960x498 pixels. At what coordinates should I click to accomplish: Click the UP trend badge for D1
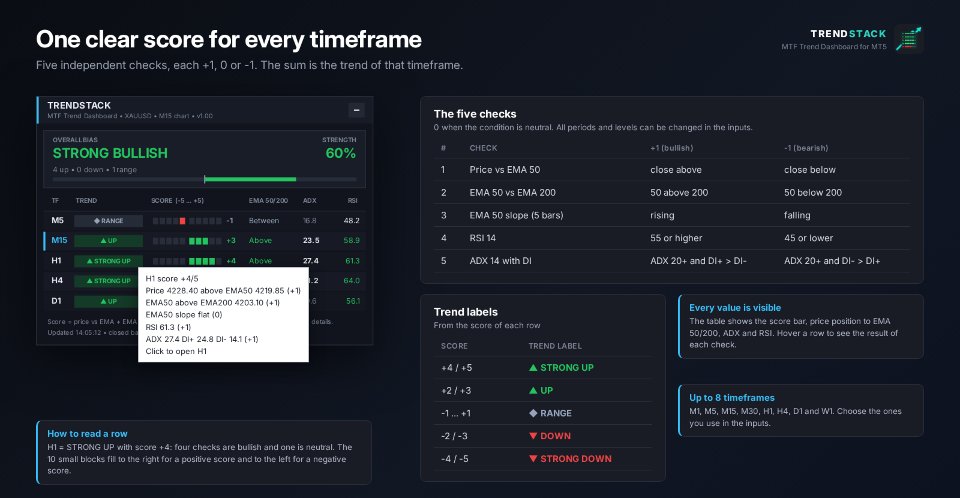[107, 301]
